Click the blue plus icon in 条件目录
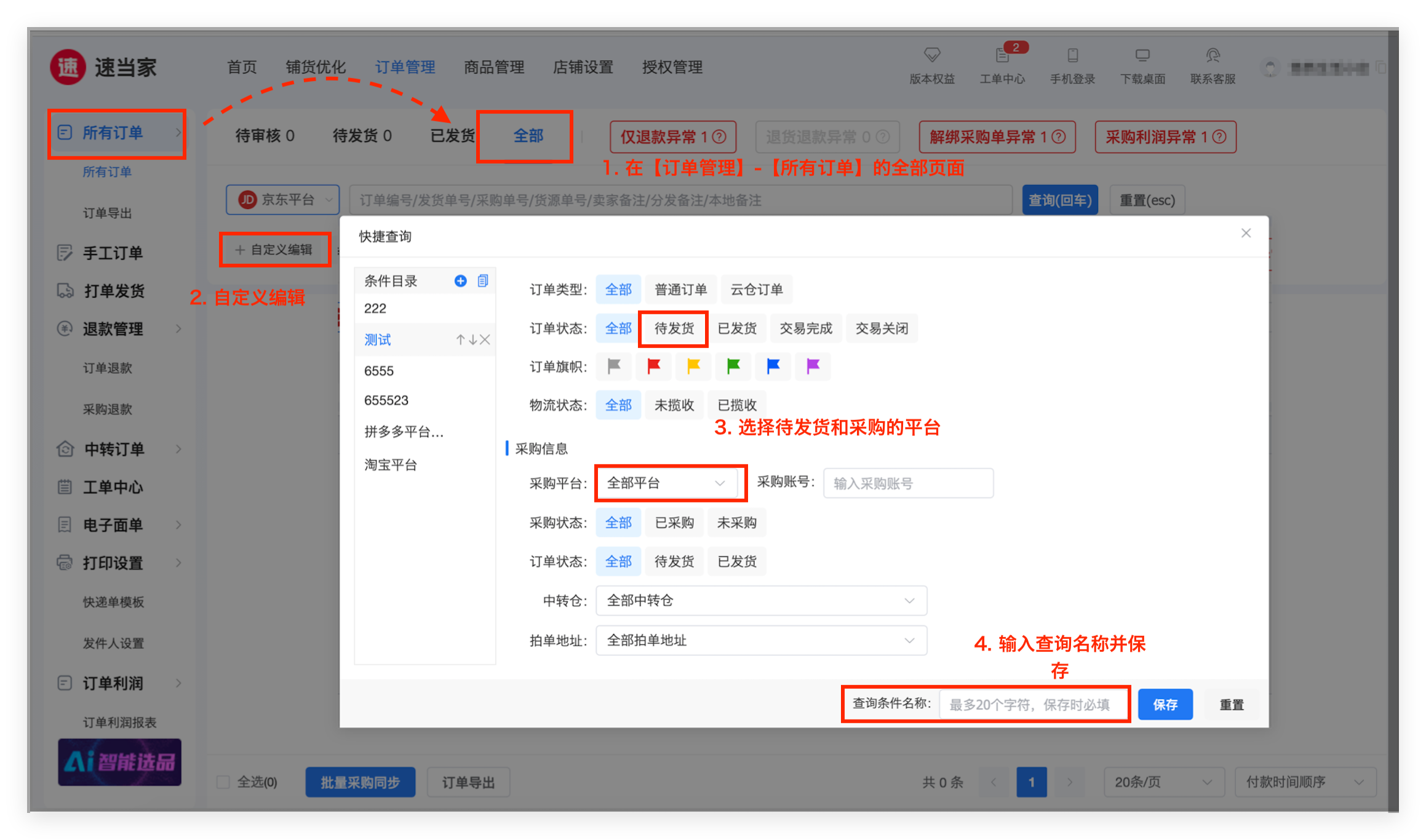 (460, 281)
